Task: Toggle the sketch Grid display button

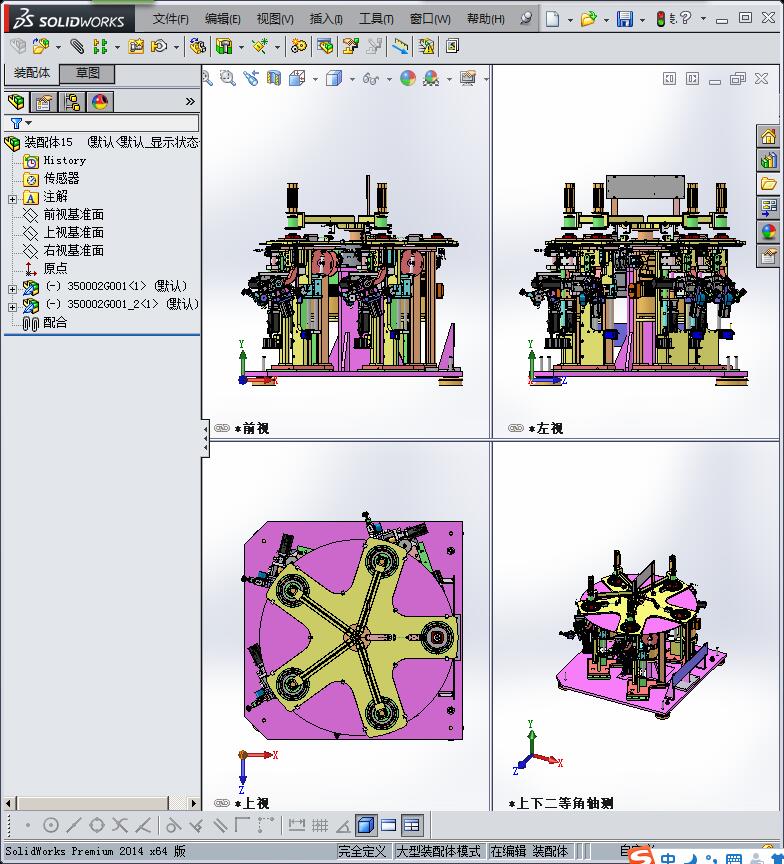Action: 320,825
